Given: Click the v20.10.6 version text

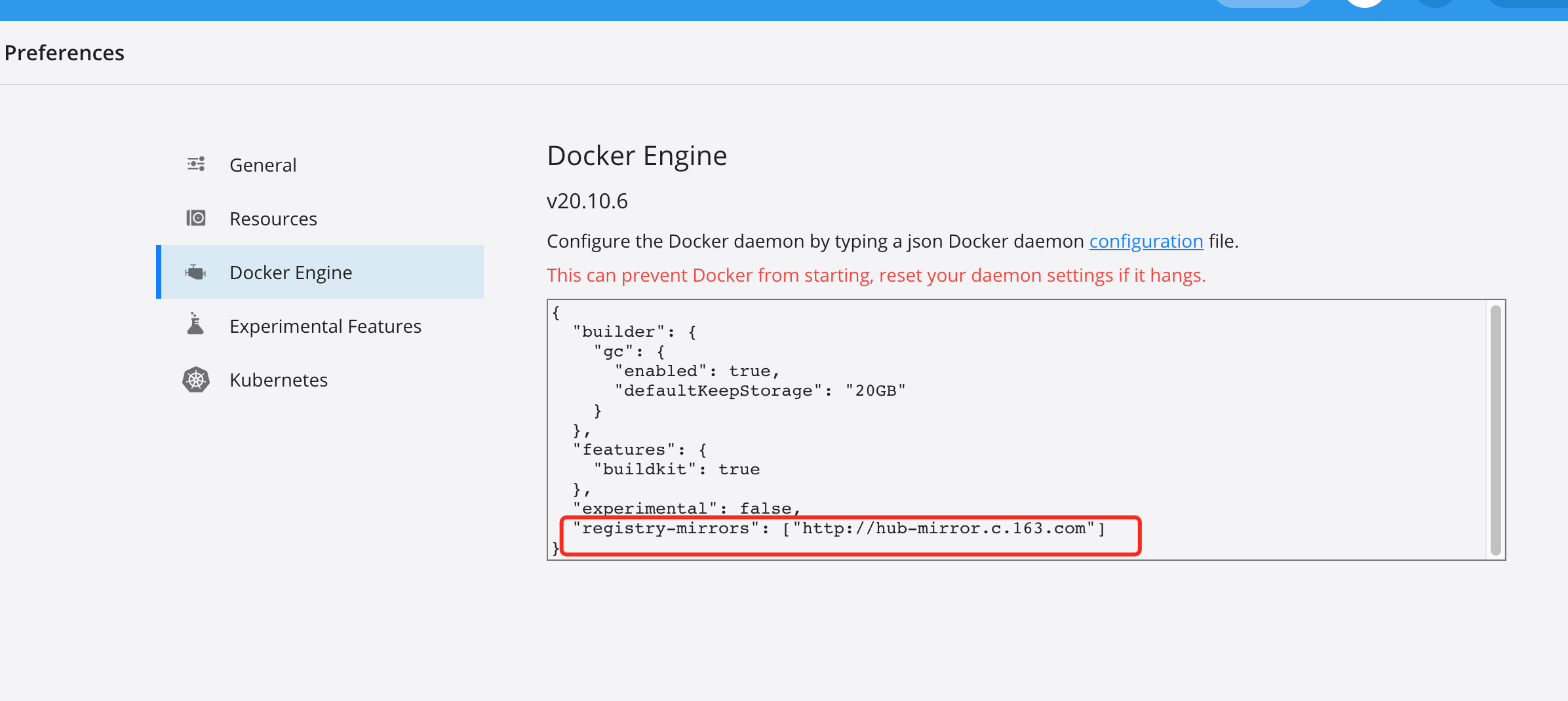Looking at the screenshot, I should click(x=587, y=201).
